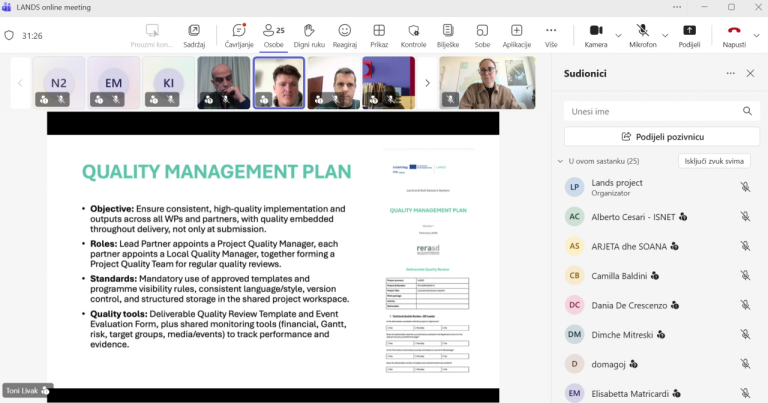Viewport: 768px width, 403px height.
Task: Open the Reagiraj reactions menu
Action: (x=345, y=36)
